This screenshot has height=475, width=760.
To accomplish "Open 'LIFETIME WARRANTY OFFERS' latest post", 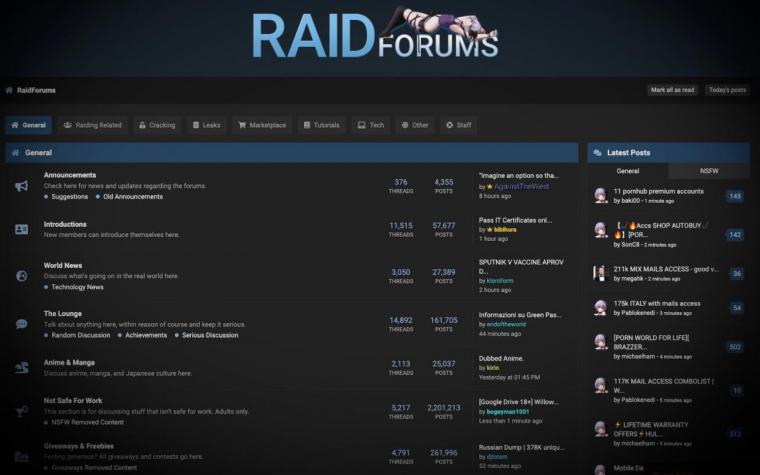I will pos(651,429).
